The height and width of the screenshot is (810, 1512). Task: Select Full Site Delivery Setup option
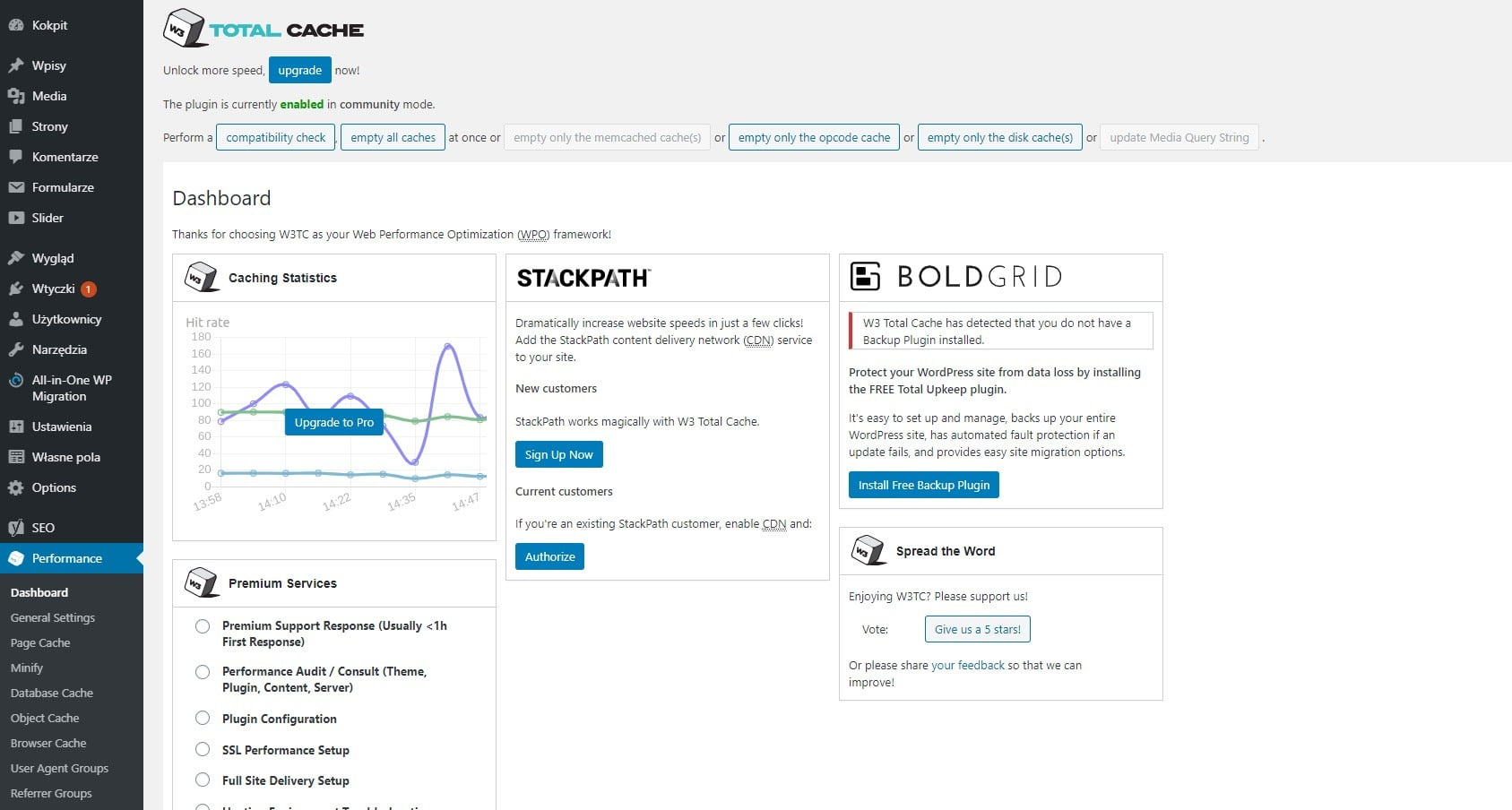(x=203, y=780)
